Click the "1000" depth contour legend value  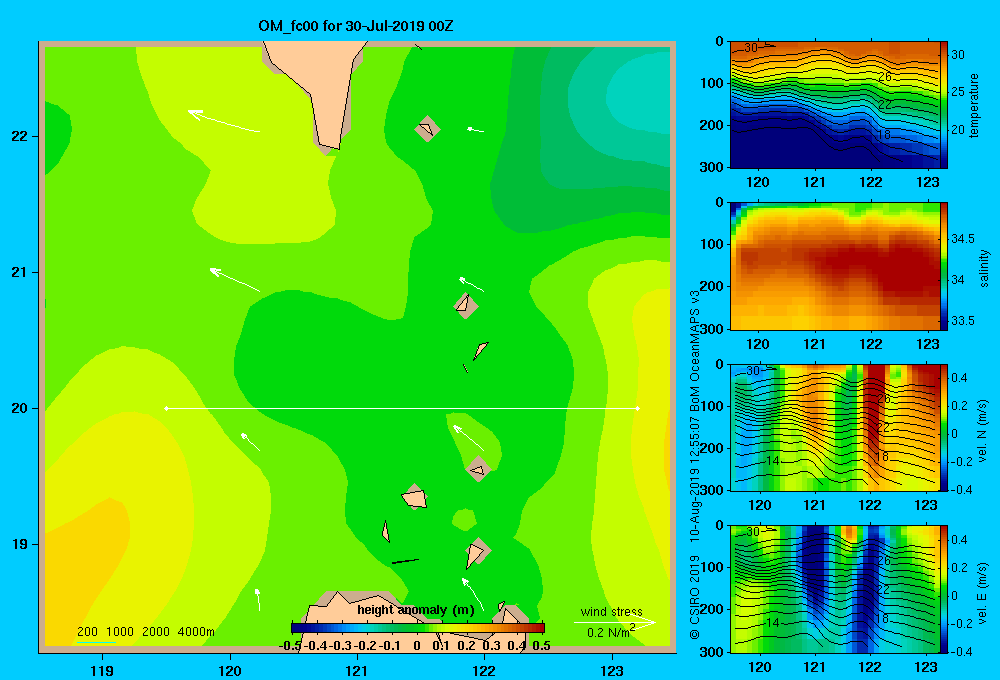(x=119, y=632)
